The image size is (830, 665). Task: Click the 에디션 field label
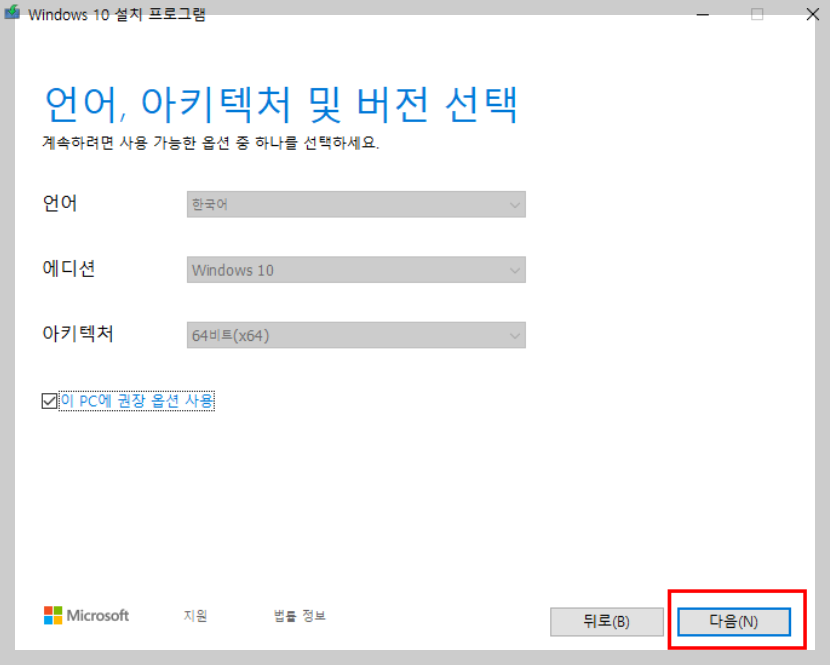69,268
